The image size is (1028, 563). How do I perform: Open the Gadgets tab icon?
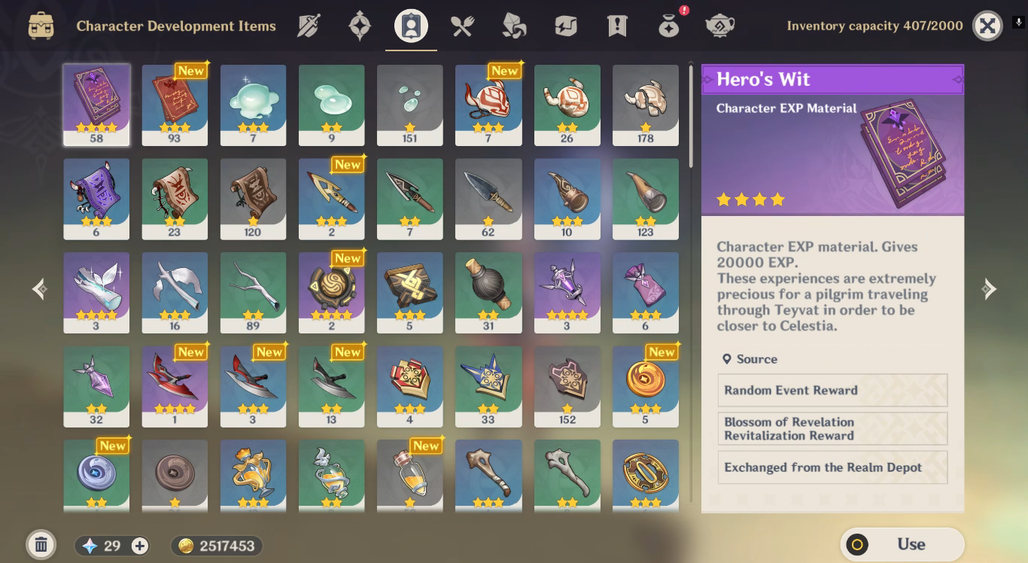pyautogui.click(x=566, y=26)
